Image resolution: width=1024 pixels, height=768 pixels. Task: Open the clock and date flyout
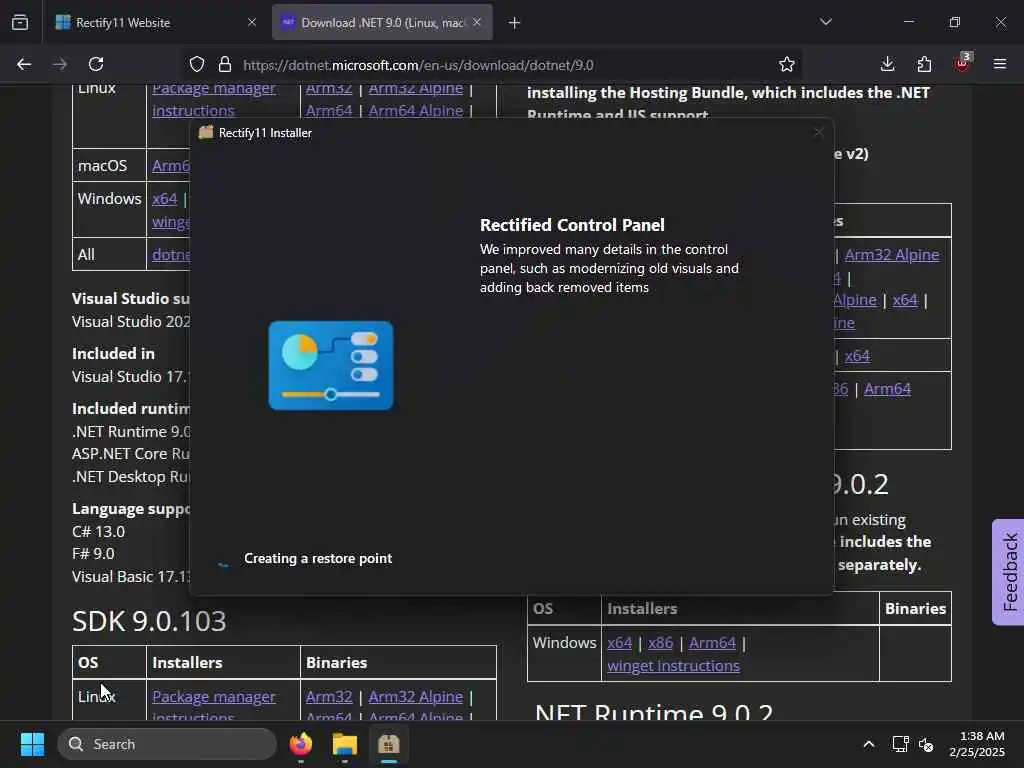(x=977, y=744)
